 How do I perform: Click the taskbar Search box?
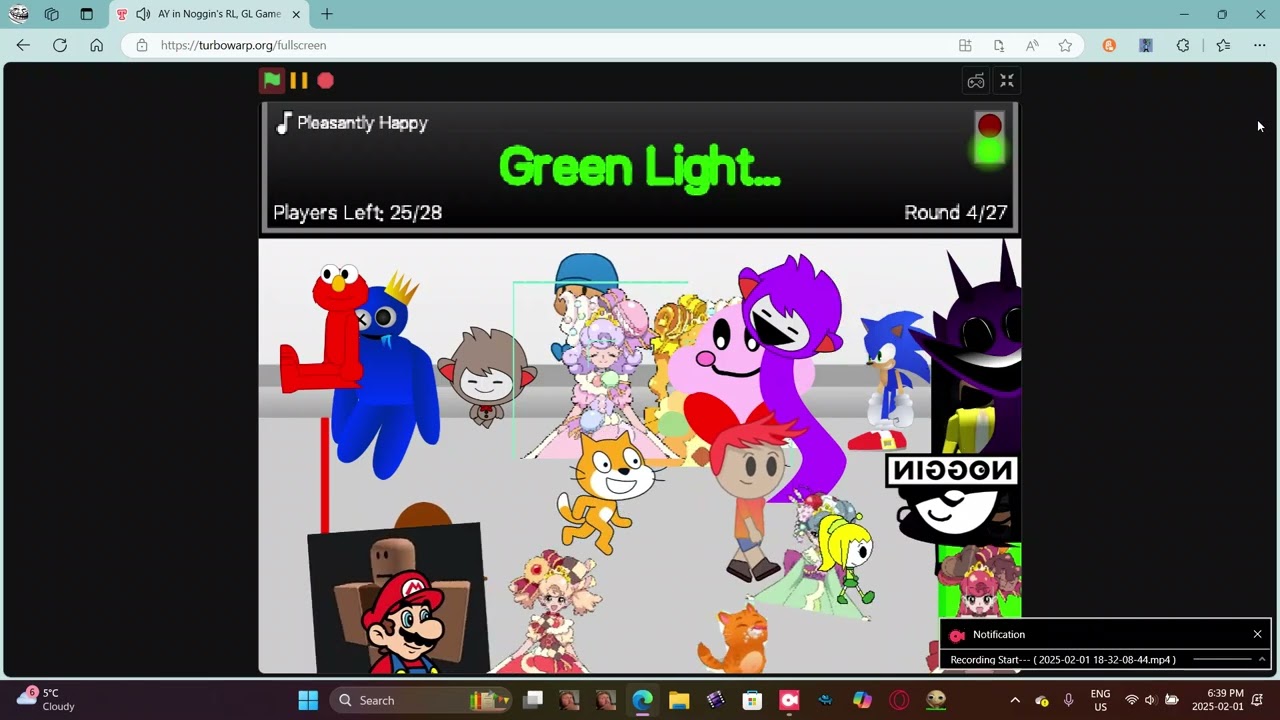coord(420,700)
